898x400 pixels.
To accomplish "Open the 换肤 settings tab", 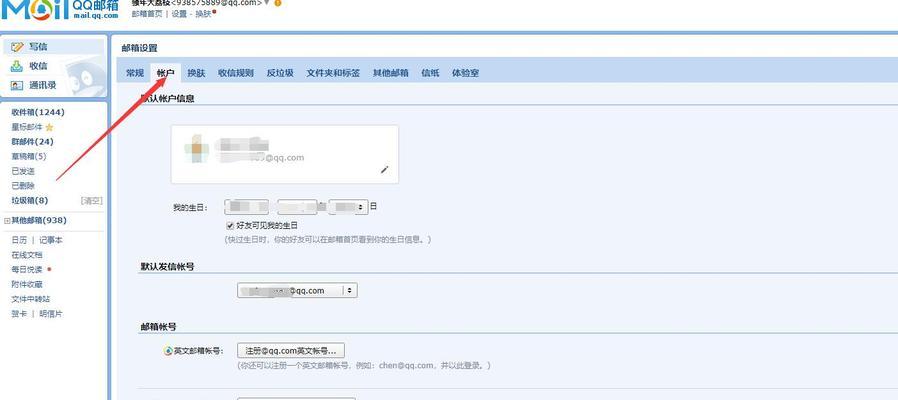I will [196, 73].
